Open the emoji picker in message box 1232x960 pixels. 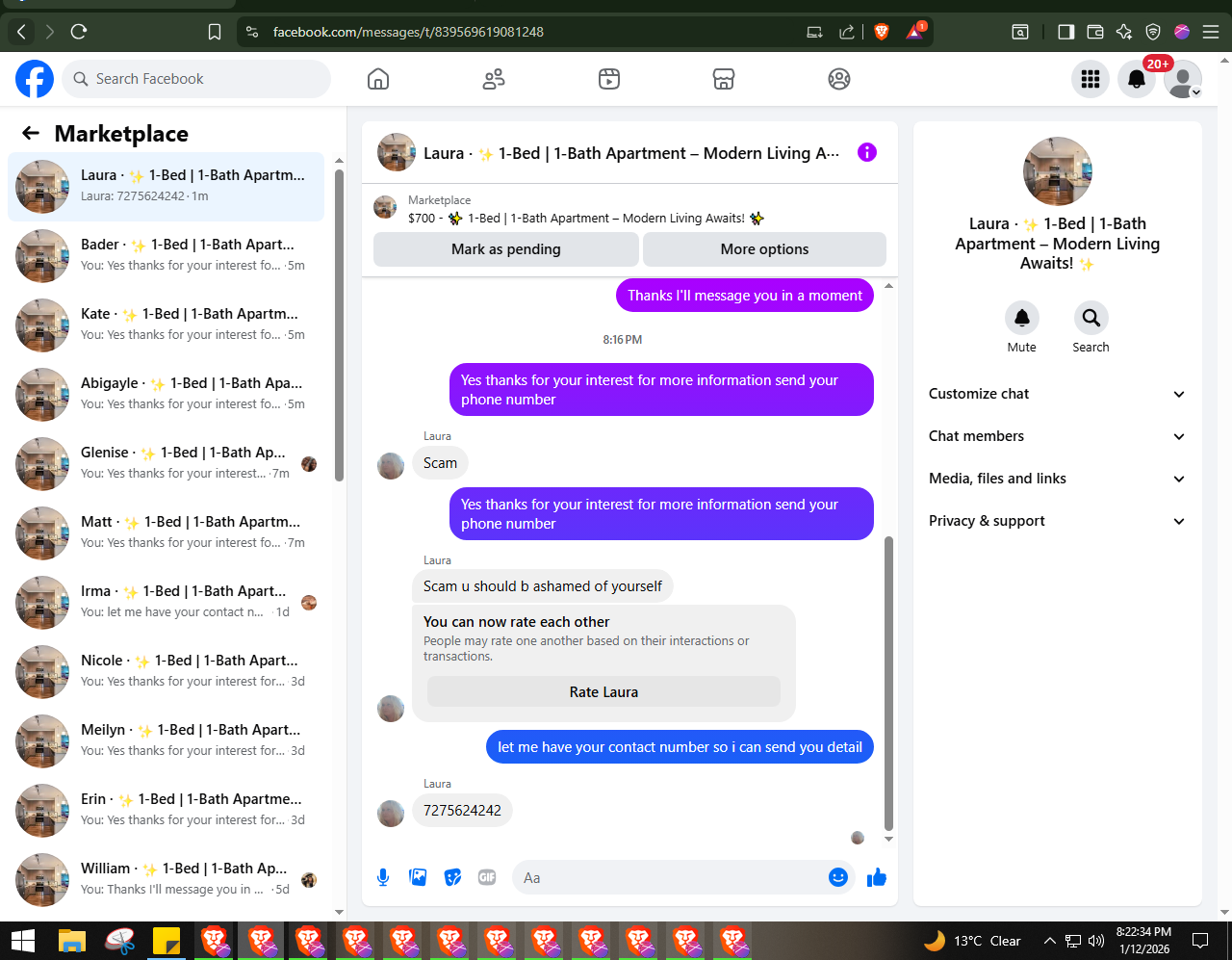(x=838, y=877)
